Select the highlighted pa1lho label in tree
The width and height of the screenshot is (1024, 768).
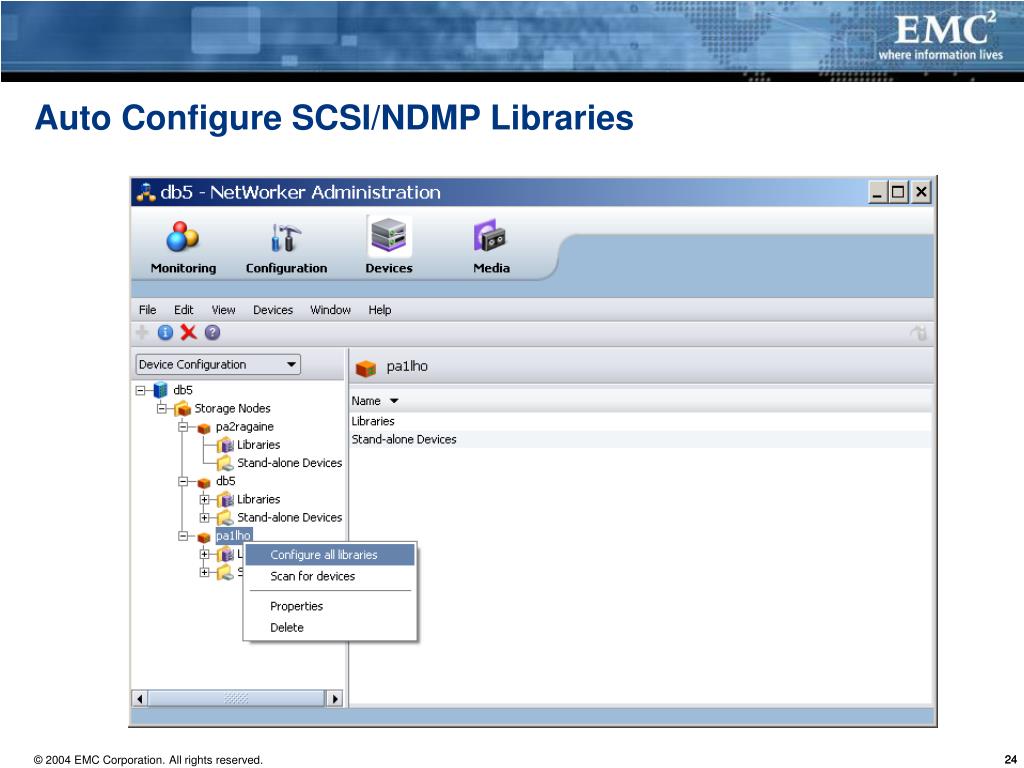pos(233,536)
